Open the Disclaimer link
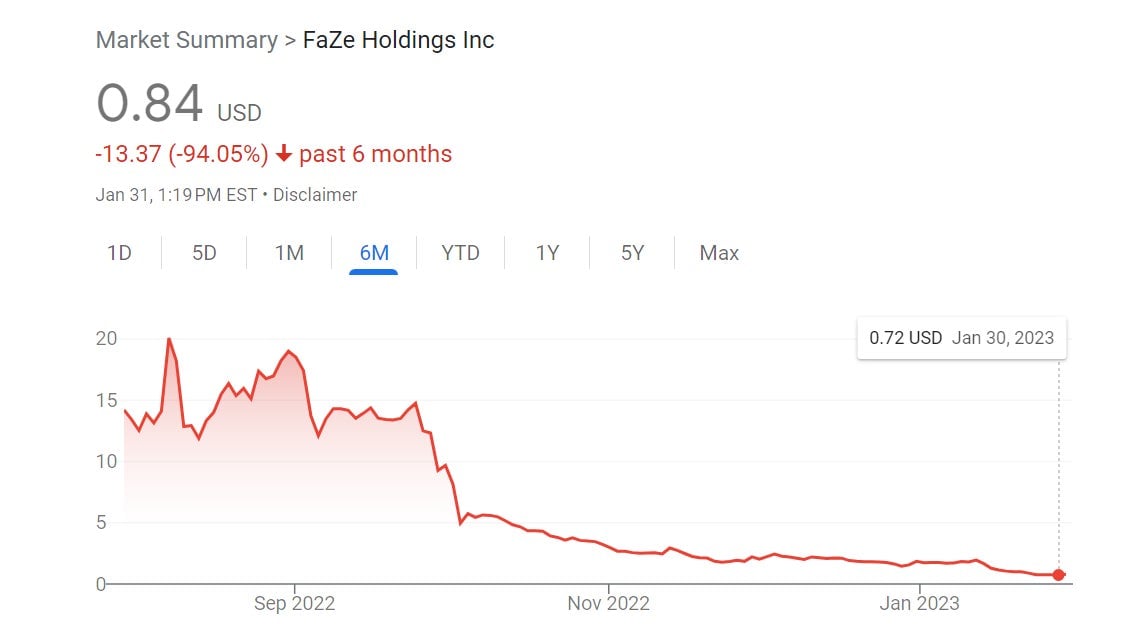This screenshot has height=635, width=1130. (316, 195)
